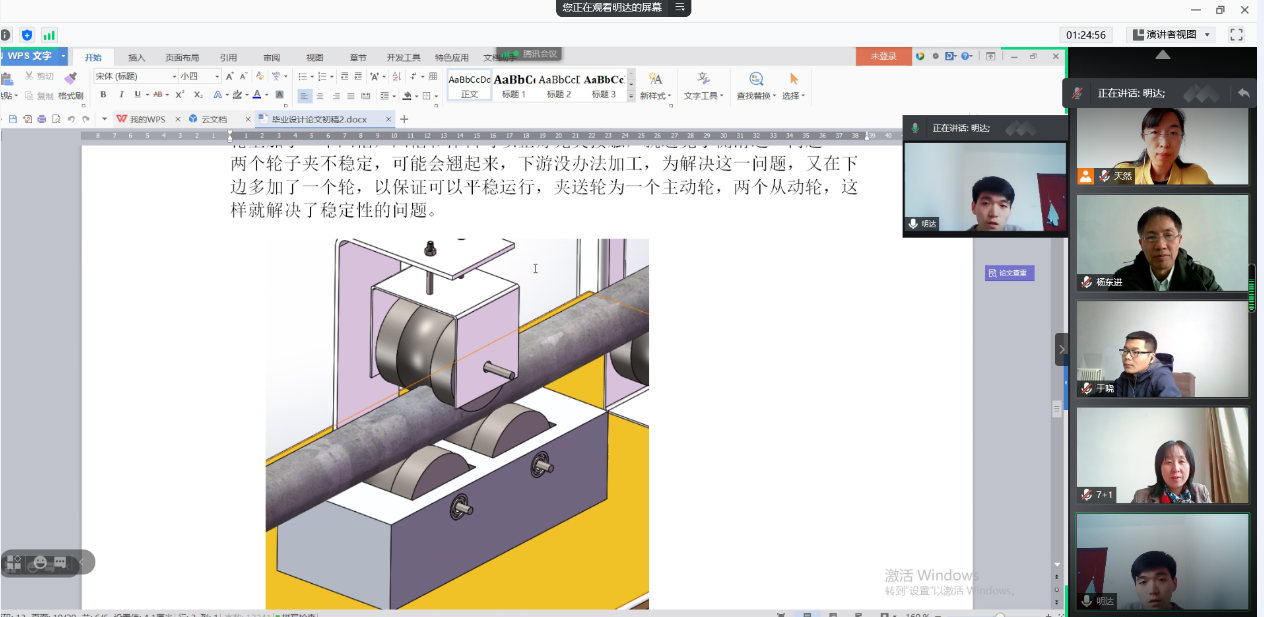Open the 视图 ribbon tab
Screen dimensions: 1264x617
315,58
